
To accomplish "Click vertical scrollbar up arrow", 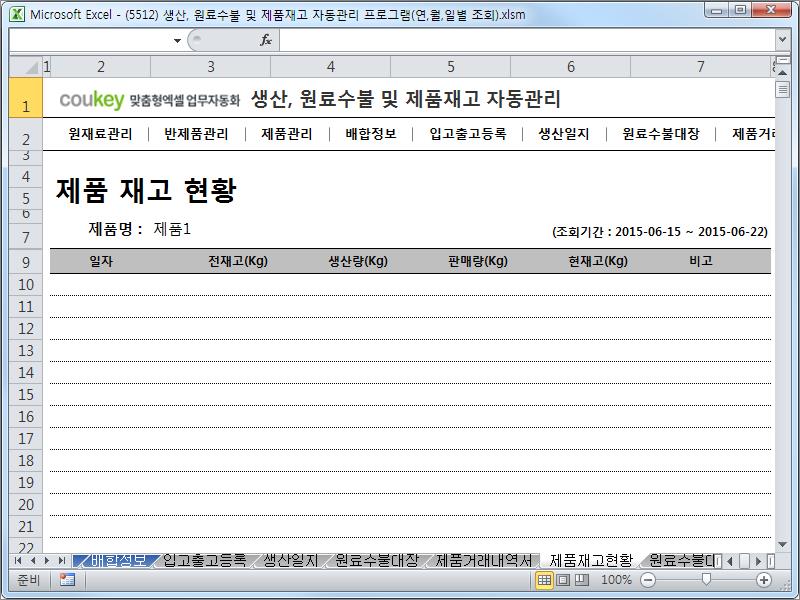I will pyautogui.click(x=782, y=73).
